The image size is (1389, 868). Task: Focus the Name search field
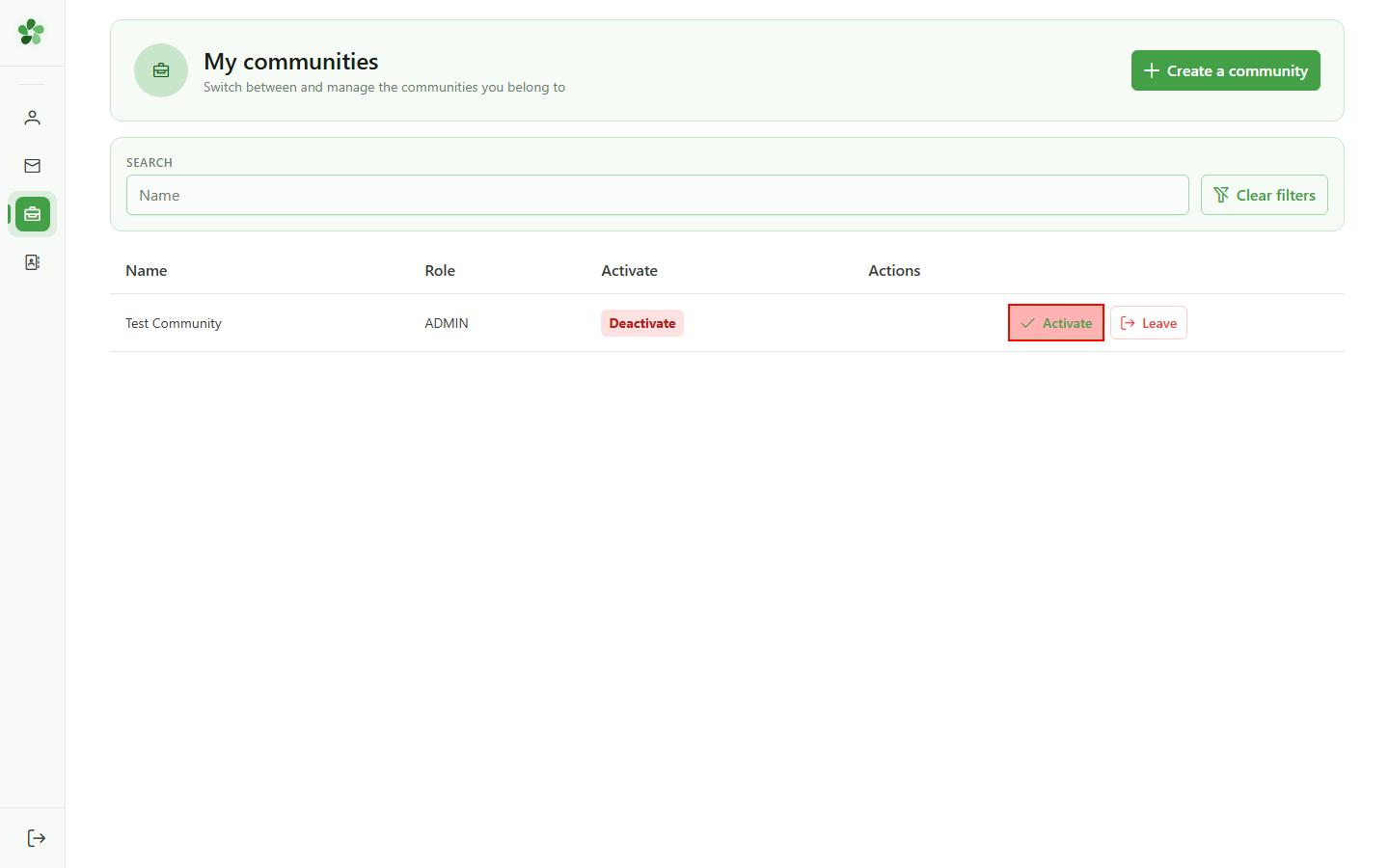657,195
